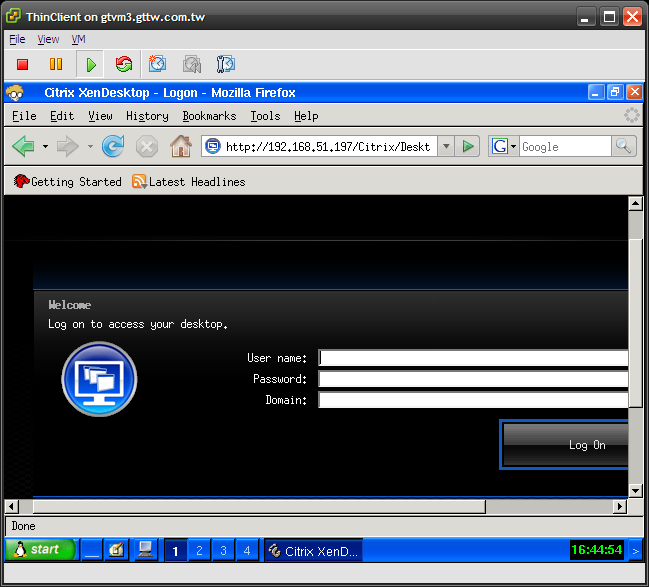Open snapshot manager icon
The width and height of the screenshot is (649, 587).
pos(226,64)
